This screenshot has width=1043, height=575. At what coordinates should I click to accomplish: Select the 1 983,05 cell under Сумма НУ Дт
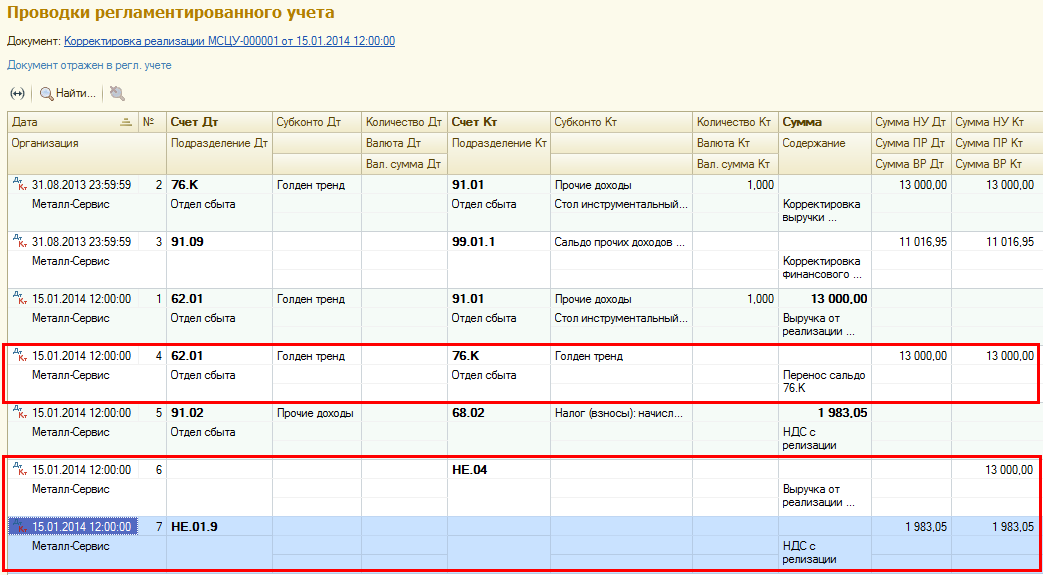click(x=911, y=527)
